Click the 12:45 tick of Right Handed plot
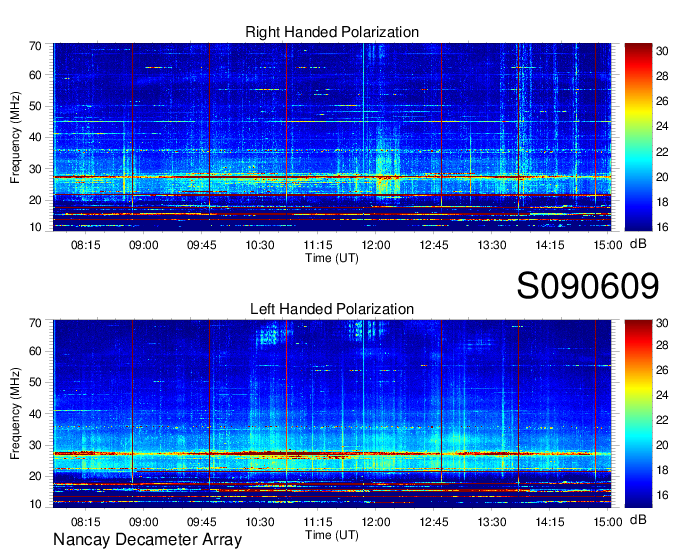 pyautogui.click(x=434, y=245)
